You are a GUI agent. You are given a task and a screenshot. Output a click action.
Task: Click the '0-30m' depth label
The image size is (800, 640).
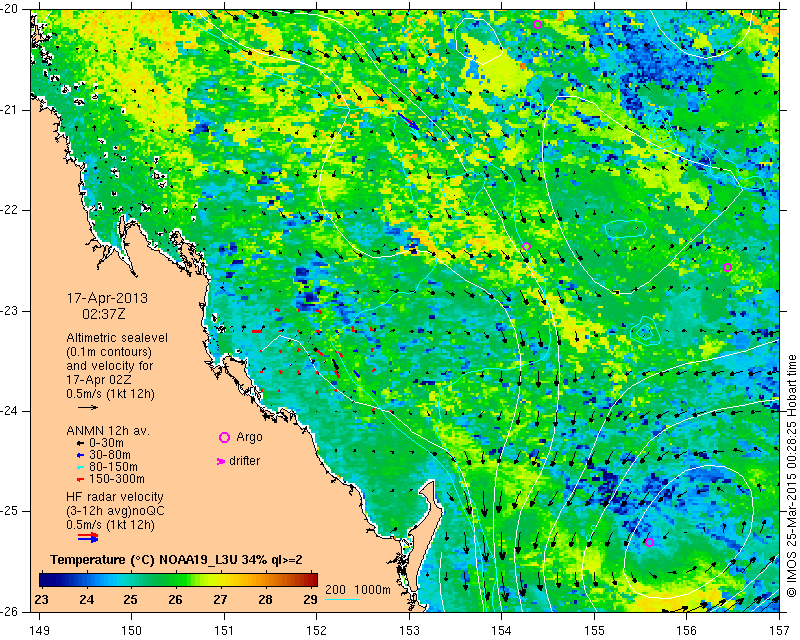point(106,443)
